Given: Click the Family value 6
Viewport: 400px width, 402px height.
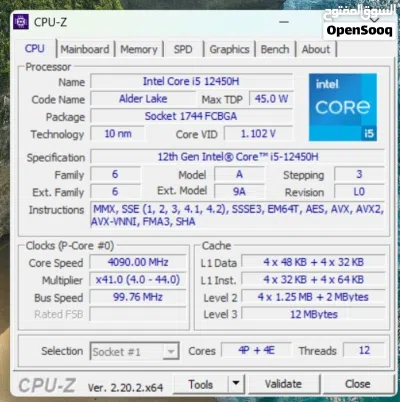Looking at the screenshot, I should tap(115, 174).
